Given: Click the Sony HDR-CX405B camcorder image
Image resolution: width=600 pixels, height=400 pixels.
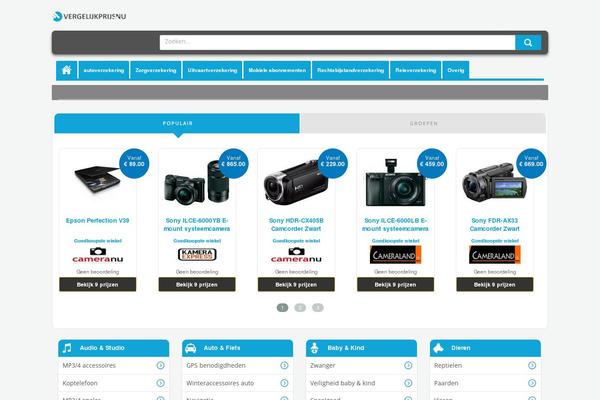Looking at the screenshot, I should click(x=295, y=183).
